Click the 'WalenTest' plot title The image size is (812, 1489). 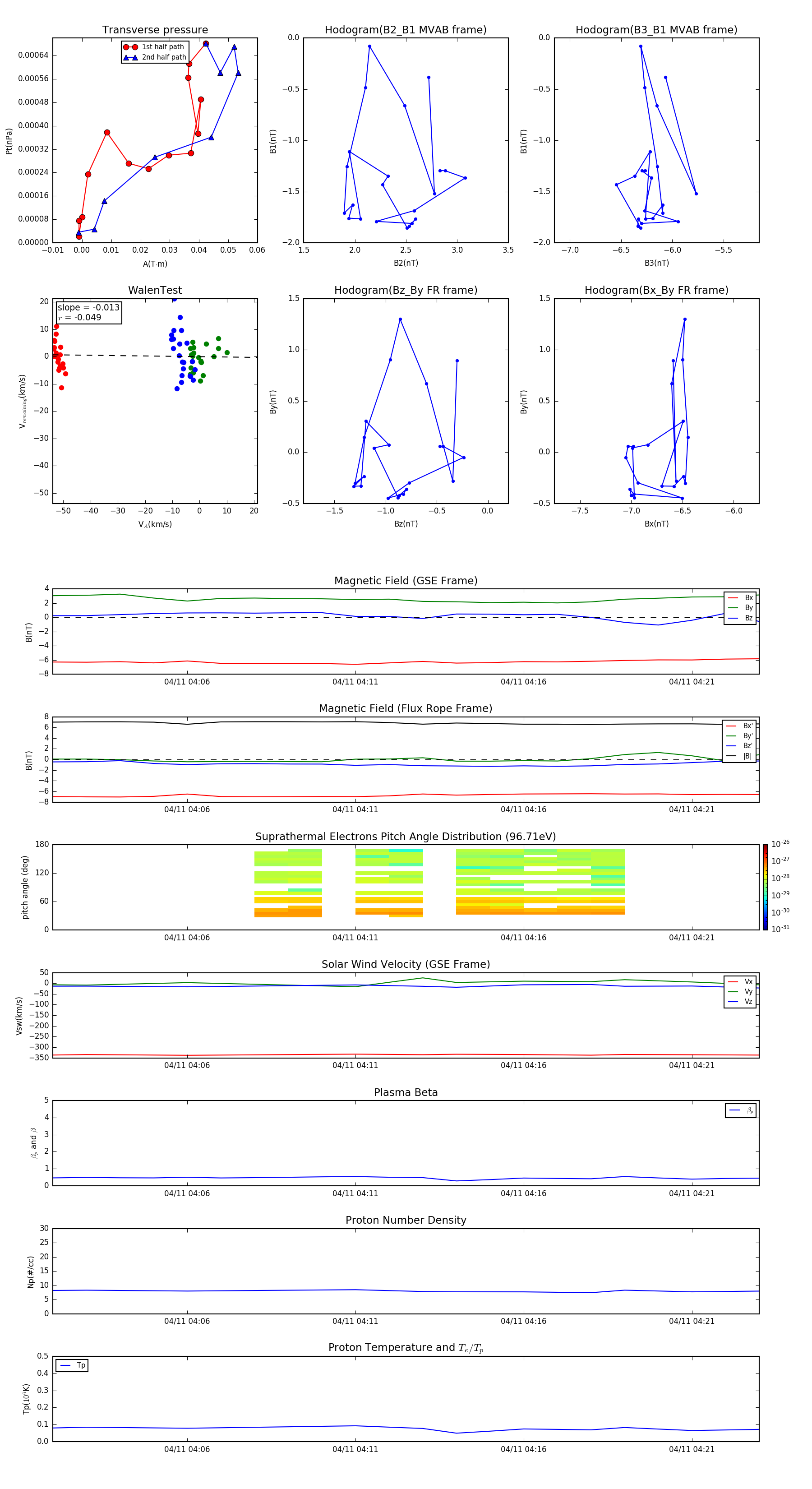pyautogui.click(x=155, y=290)
